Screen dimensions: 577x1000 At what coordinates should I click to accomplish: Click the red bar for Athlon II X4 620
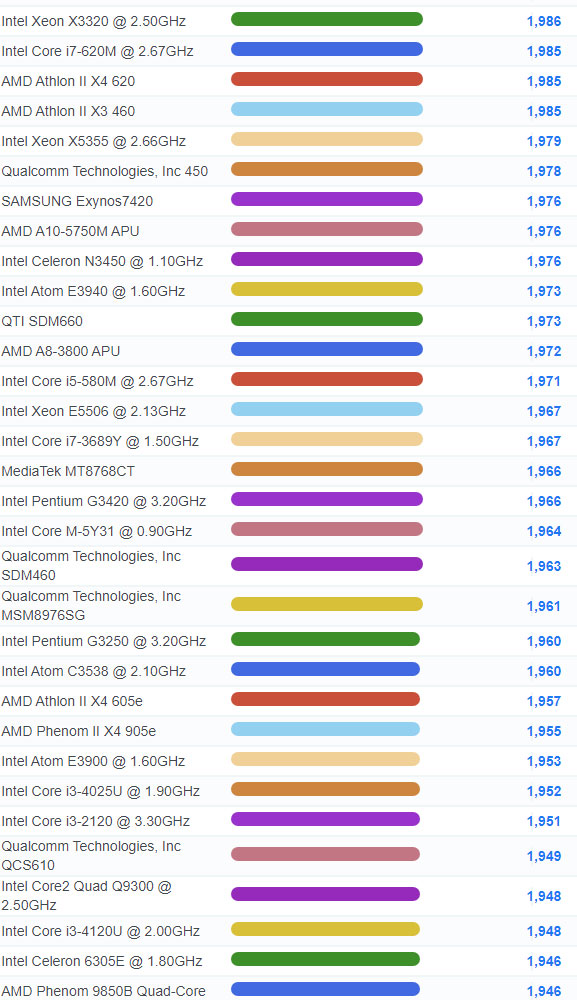(x=326, y=79)
